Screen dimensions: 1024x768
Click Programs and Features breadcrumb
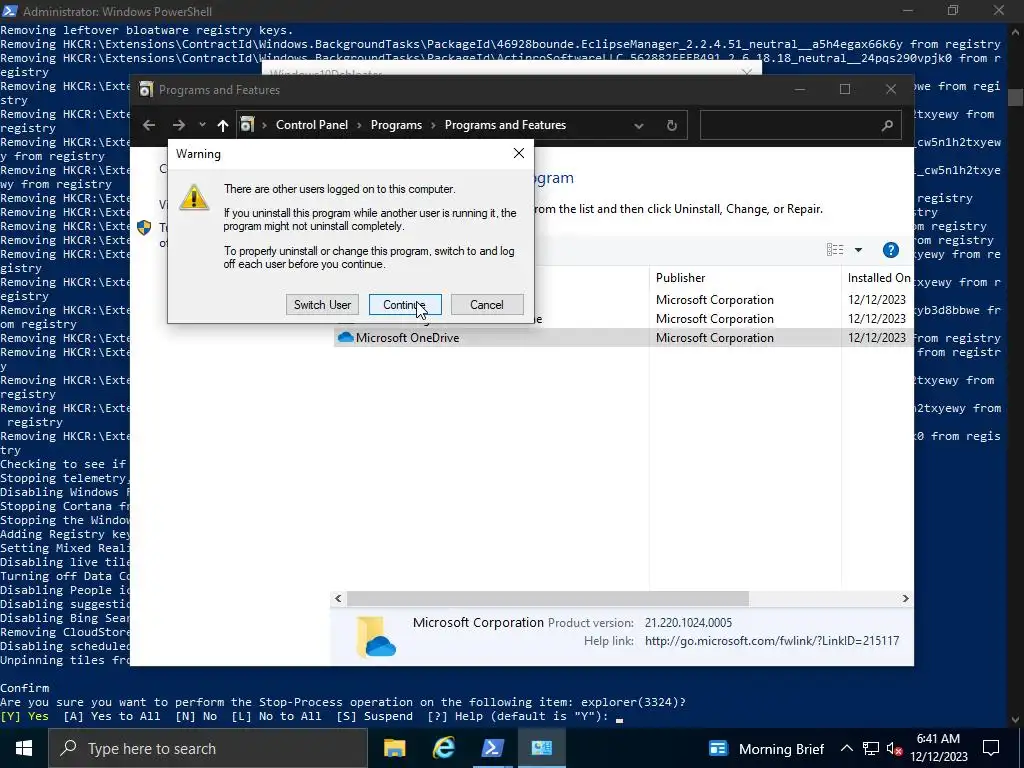tap(505, 125)
